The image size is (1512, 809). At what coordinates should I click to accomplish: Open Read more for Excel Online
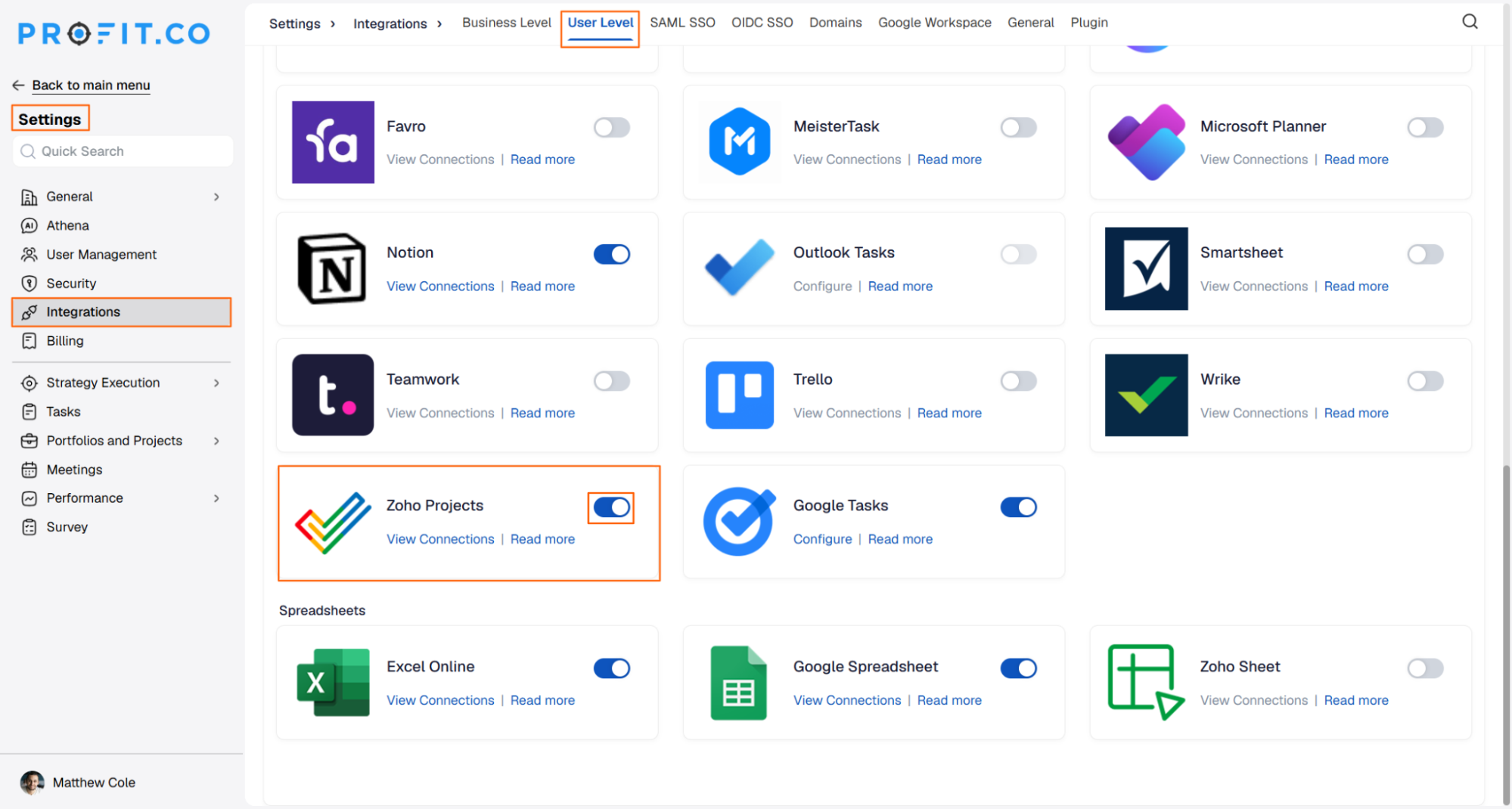point(542,700)
